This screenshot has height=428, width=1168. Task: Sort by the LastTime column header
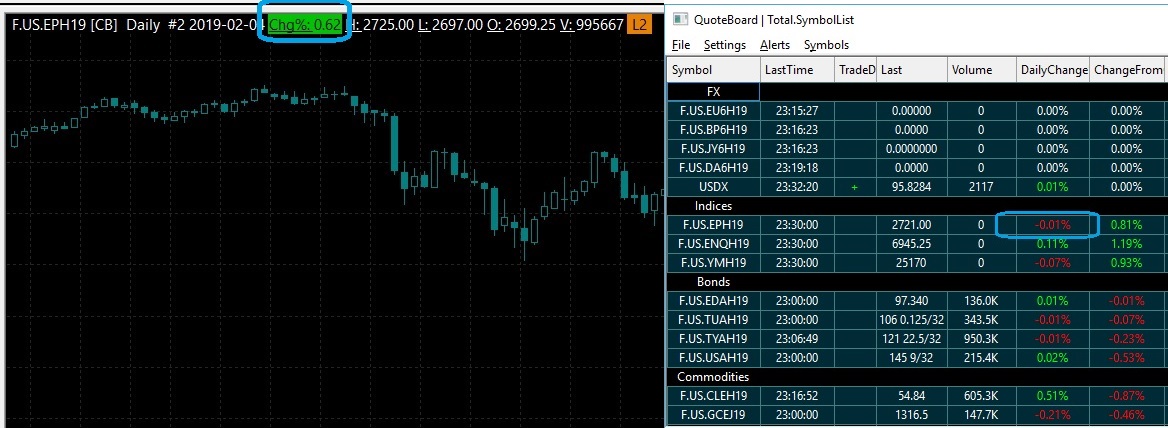click(x=797, y=70)
